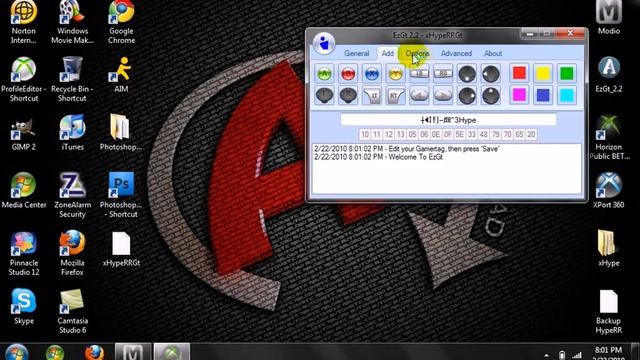
Task: Show hidden system tray icons
Action: coord(546,356)
